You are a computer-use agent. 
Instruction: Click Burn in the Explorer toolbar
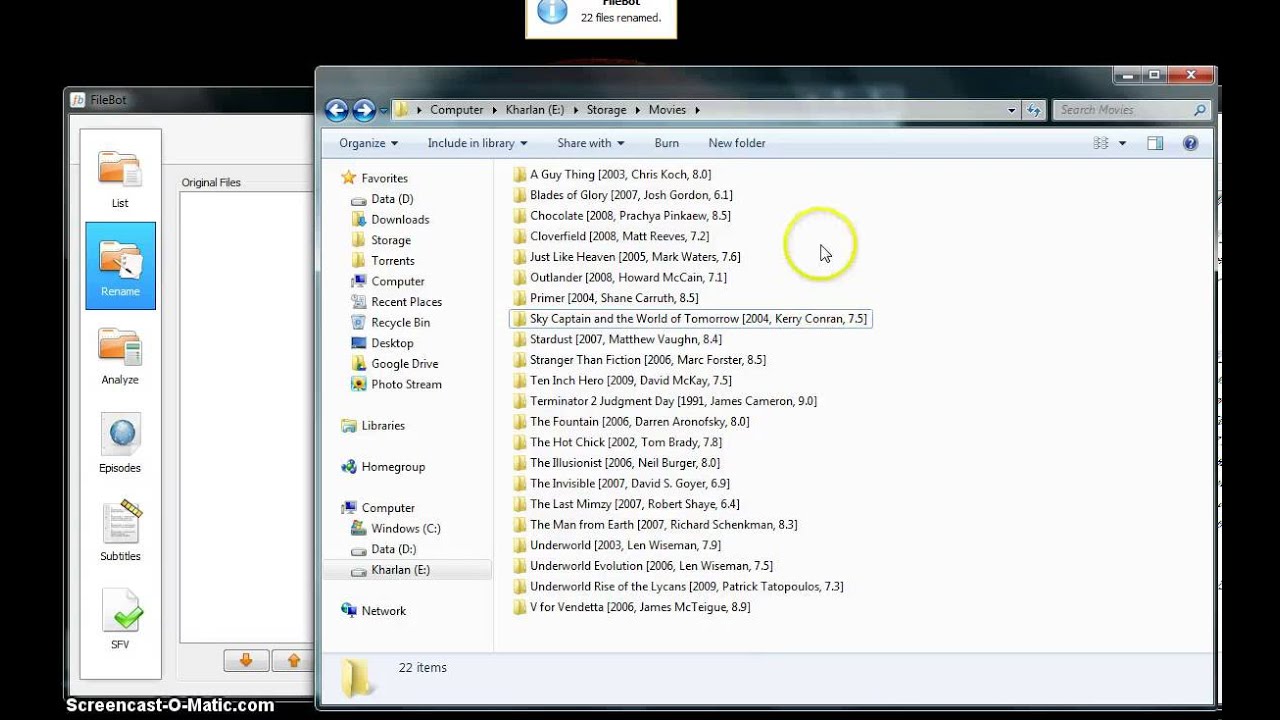coord(666,143)
